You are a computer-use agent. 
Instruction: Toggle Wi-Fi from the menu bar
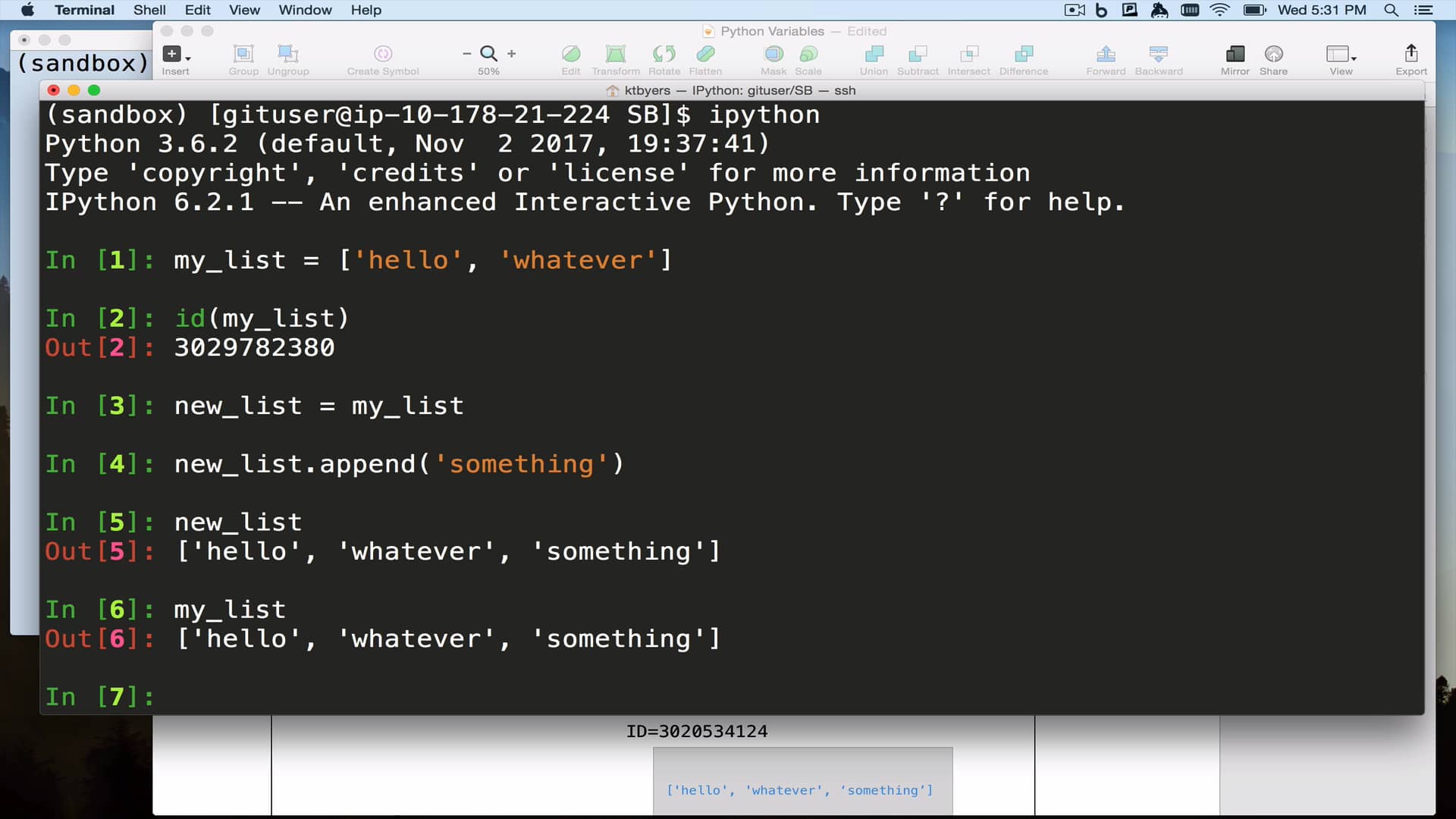point(1219,10)
